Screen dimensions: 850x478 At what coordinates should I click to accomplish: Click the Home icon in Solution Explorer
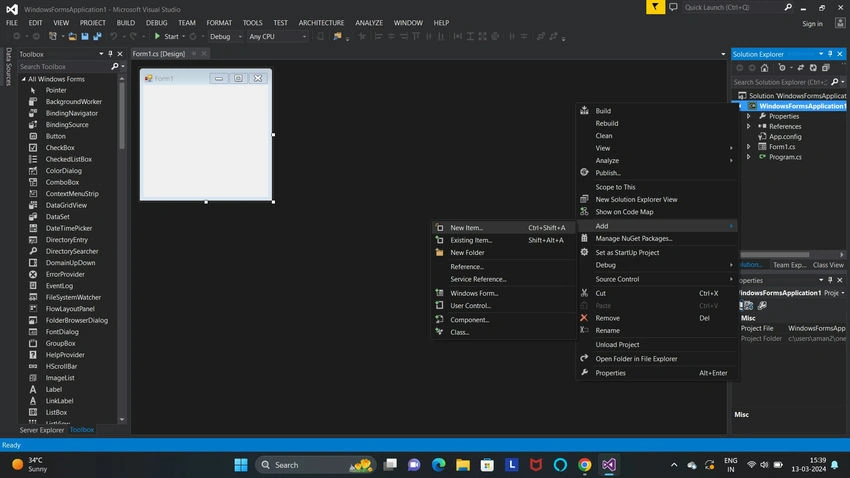point(764,68)
